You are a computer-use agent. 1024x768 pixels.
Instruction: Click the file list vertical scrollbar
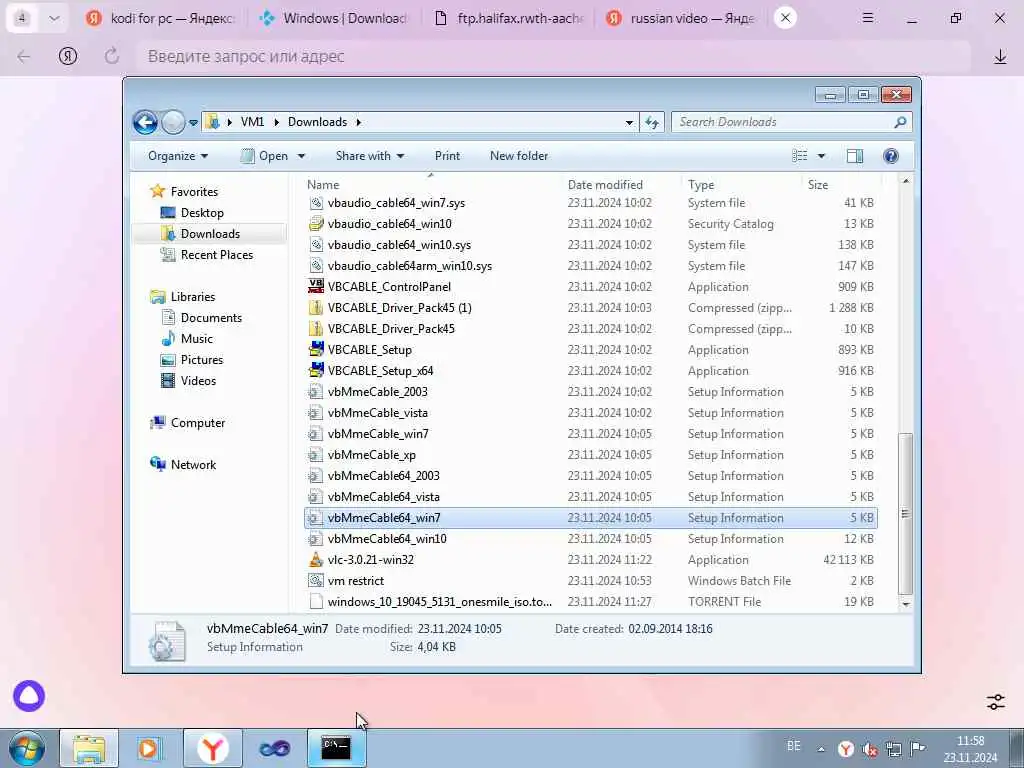click(x=906, y=513)
